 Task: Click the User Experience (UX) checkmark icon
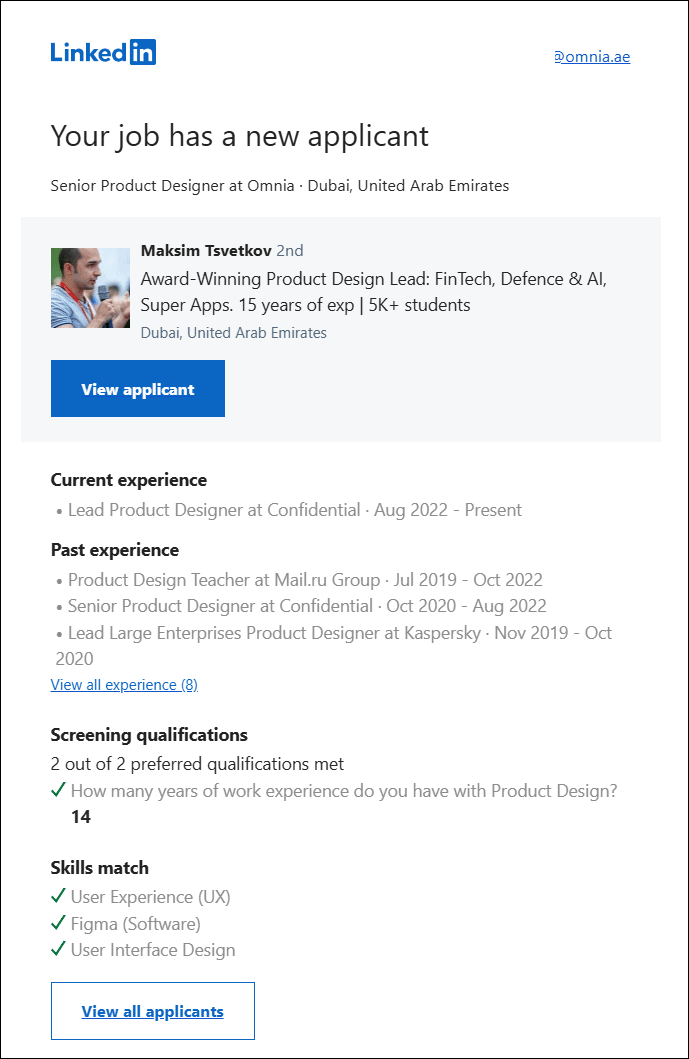tap(58, 897)
